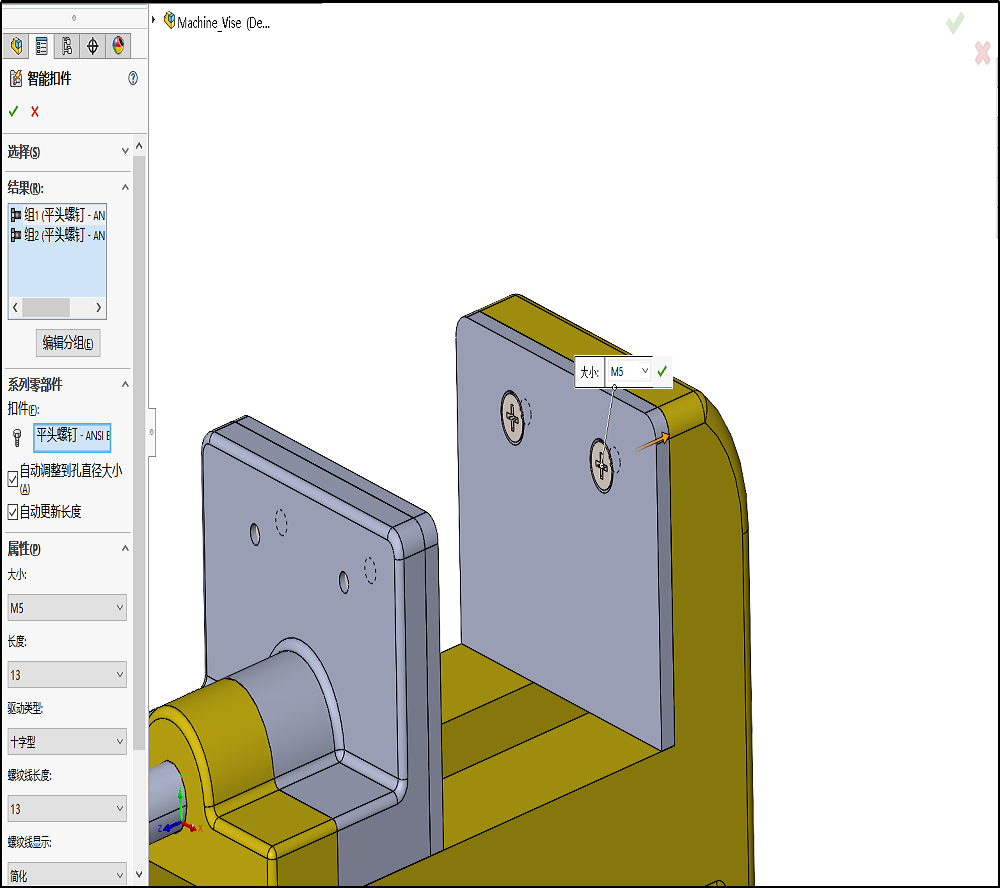Click the 编辑分组(E) button
The width and height of the screenshot is (1000, 888).
68,343
